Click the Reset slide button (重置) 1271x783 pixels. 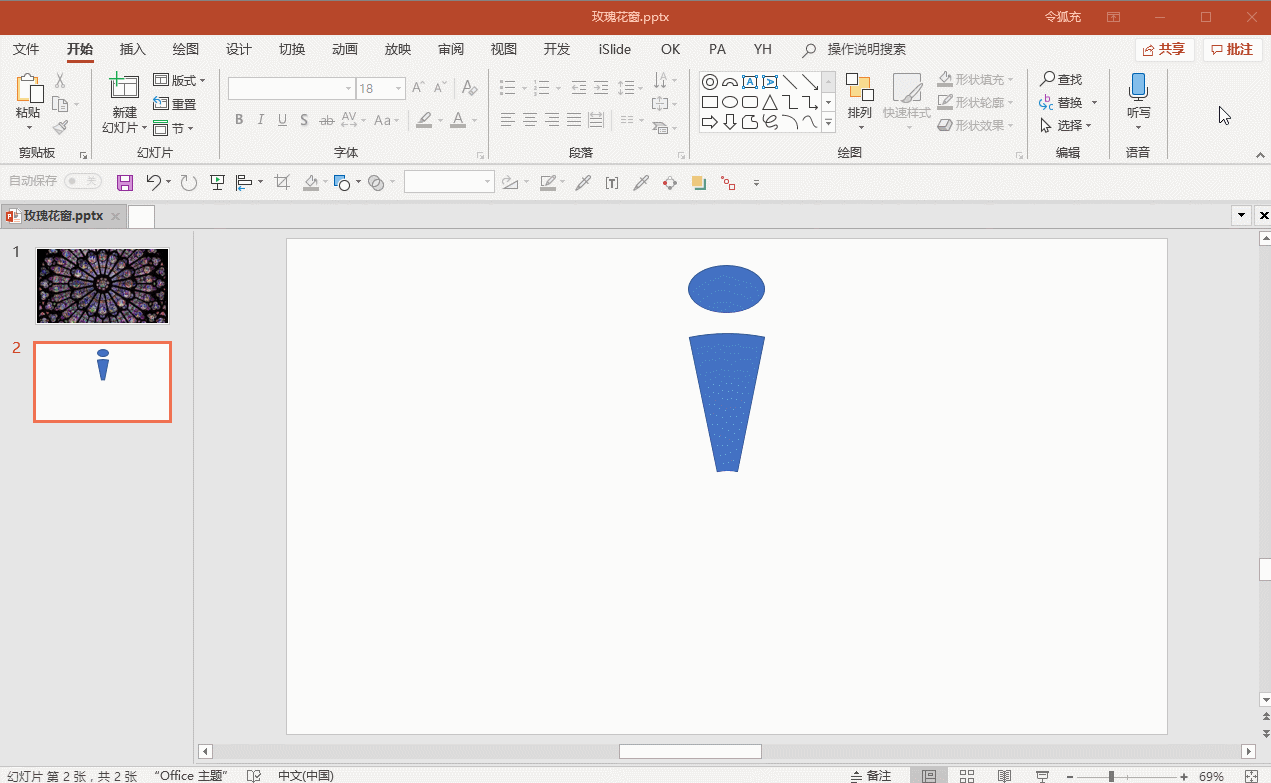click(175, 104)
